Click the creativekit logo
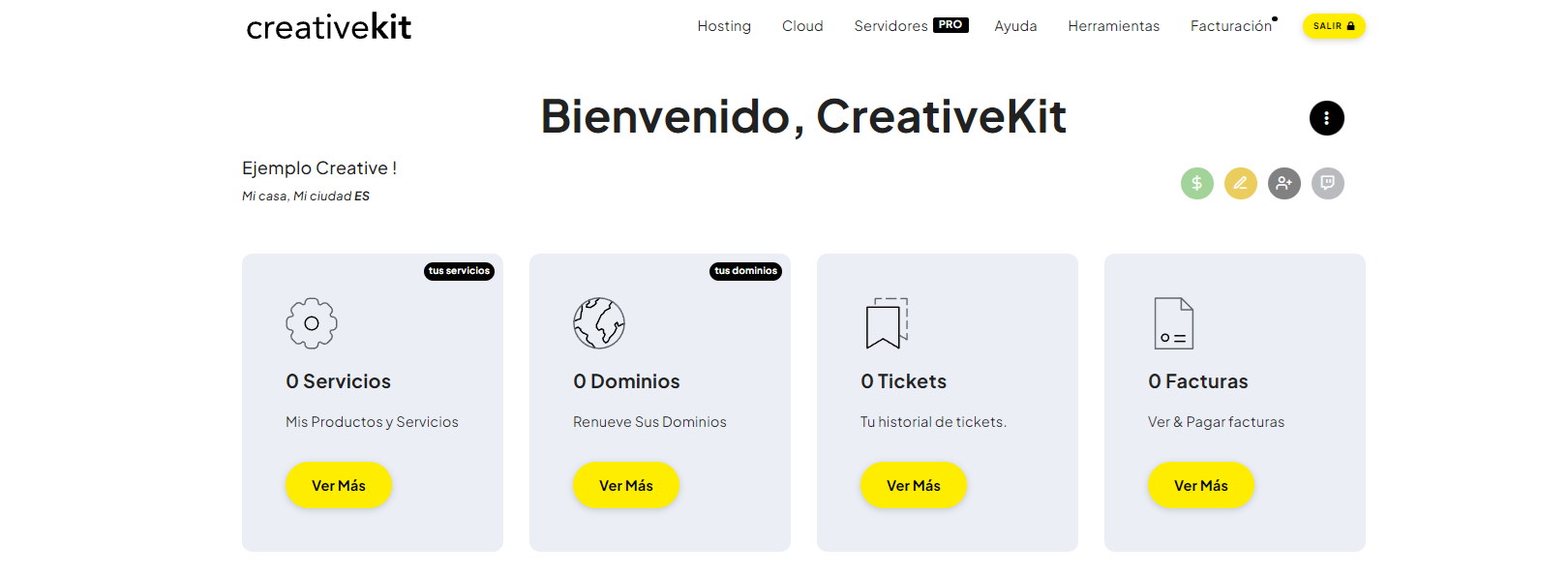The image size is (1568, 575). tap(329, 27)
